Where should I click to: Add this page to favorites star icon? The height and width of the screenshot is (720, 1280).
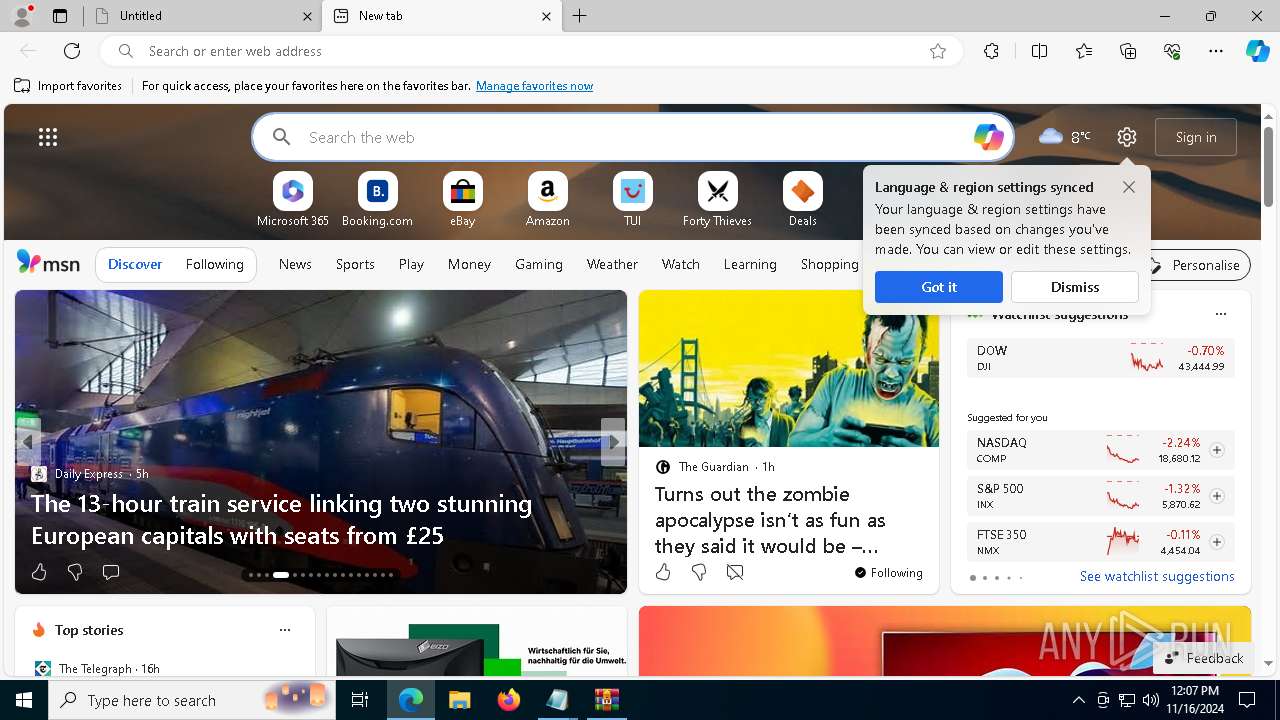pos(938,51)
